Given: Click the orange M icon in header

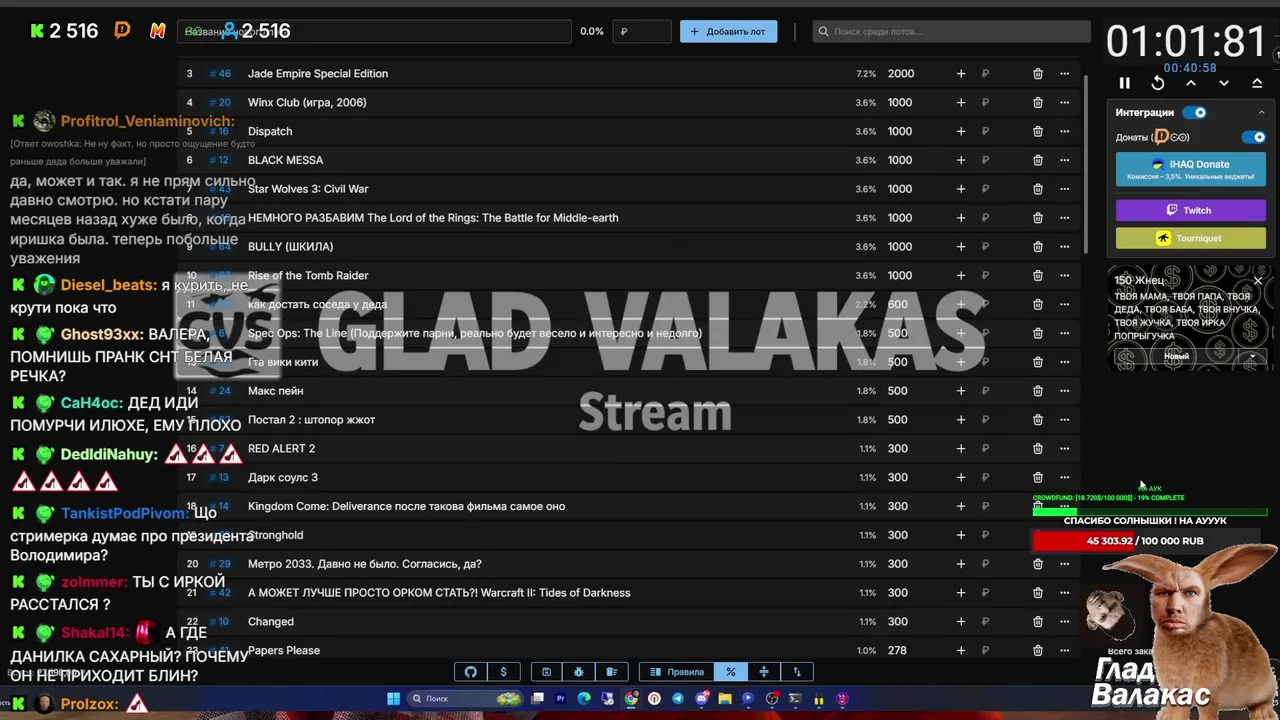Looking at the screenshot, I should (157, 31).
